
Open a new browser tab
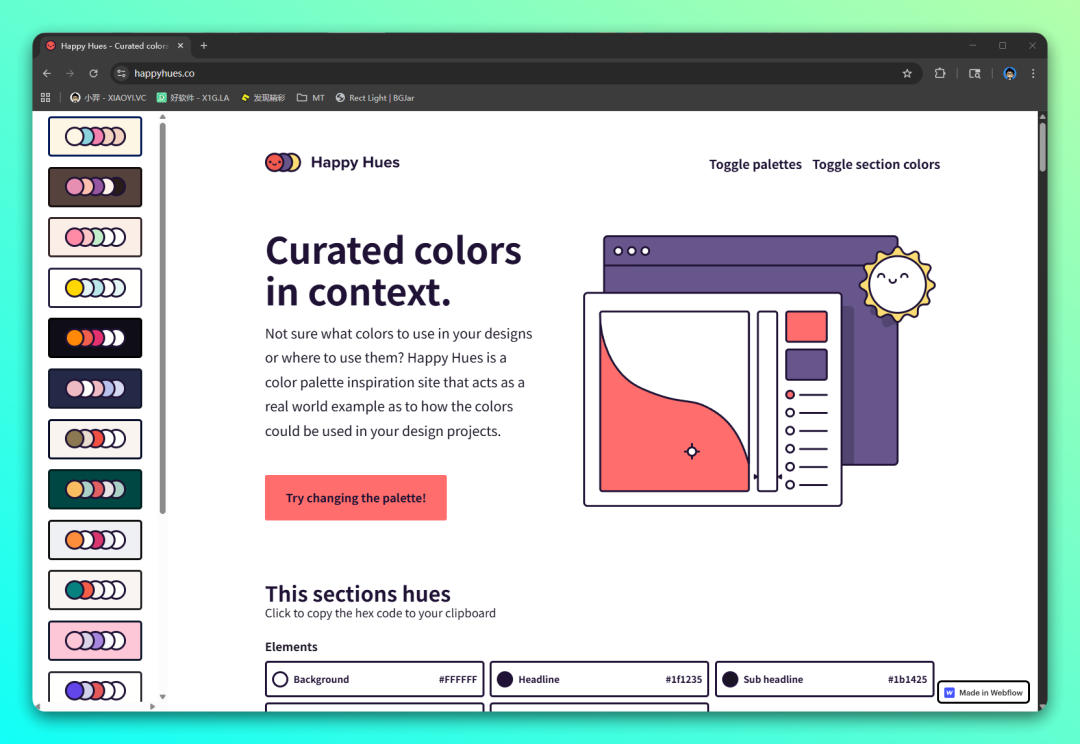click(204, 45)
